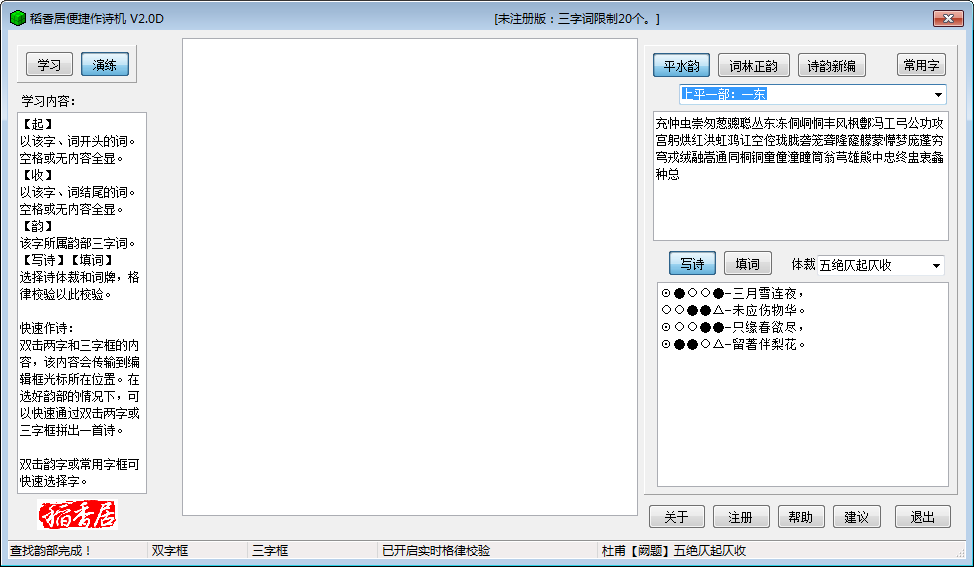
Task: Click the 【写诗】【填词】 heading text
Action: 67,260
